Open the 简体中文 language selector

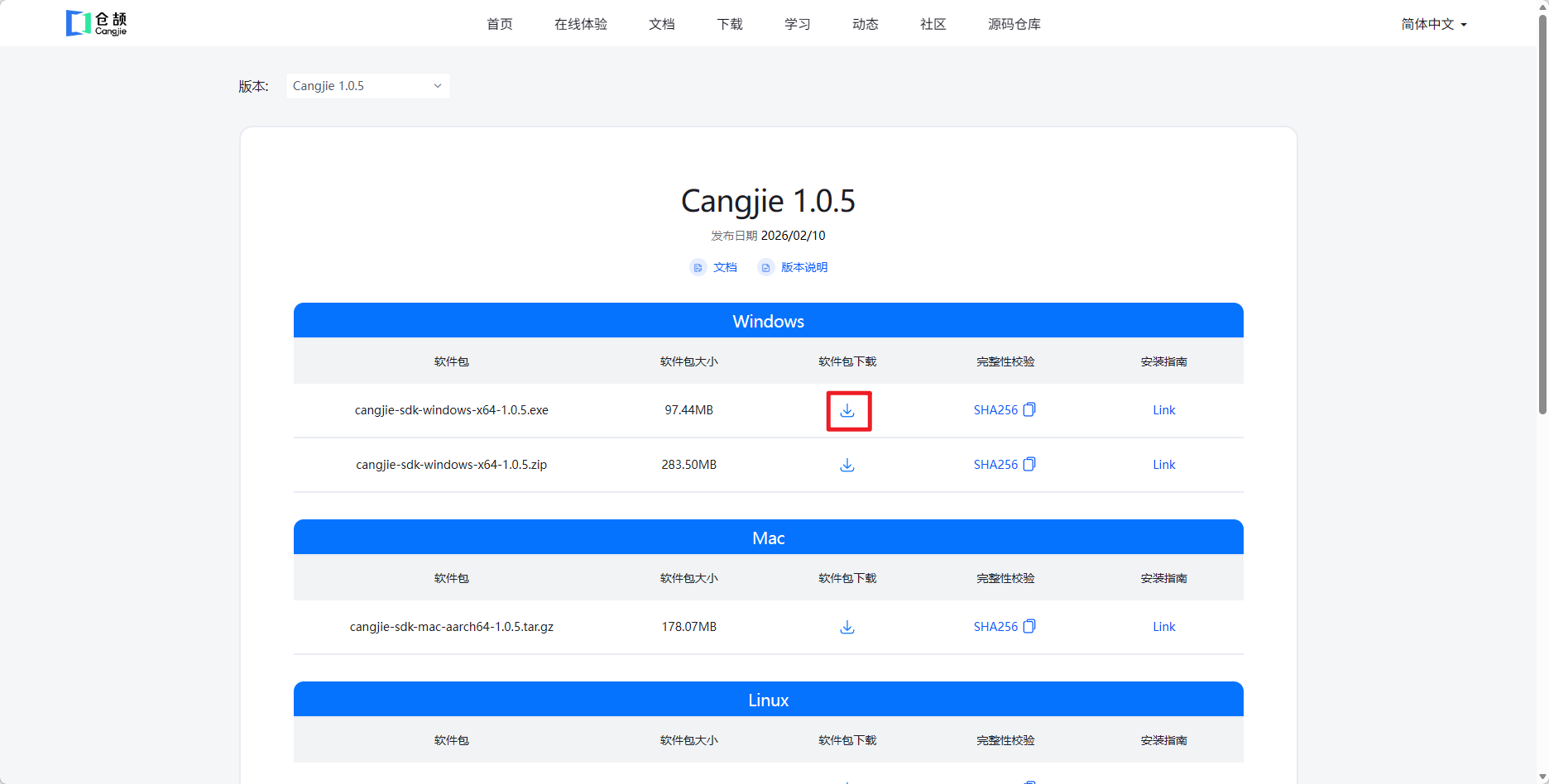[1433, 24]
